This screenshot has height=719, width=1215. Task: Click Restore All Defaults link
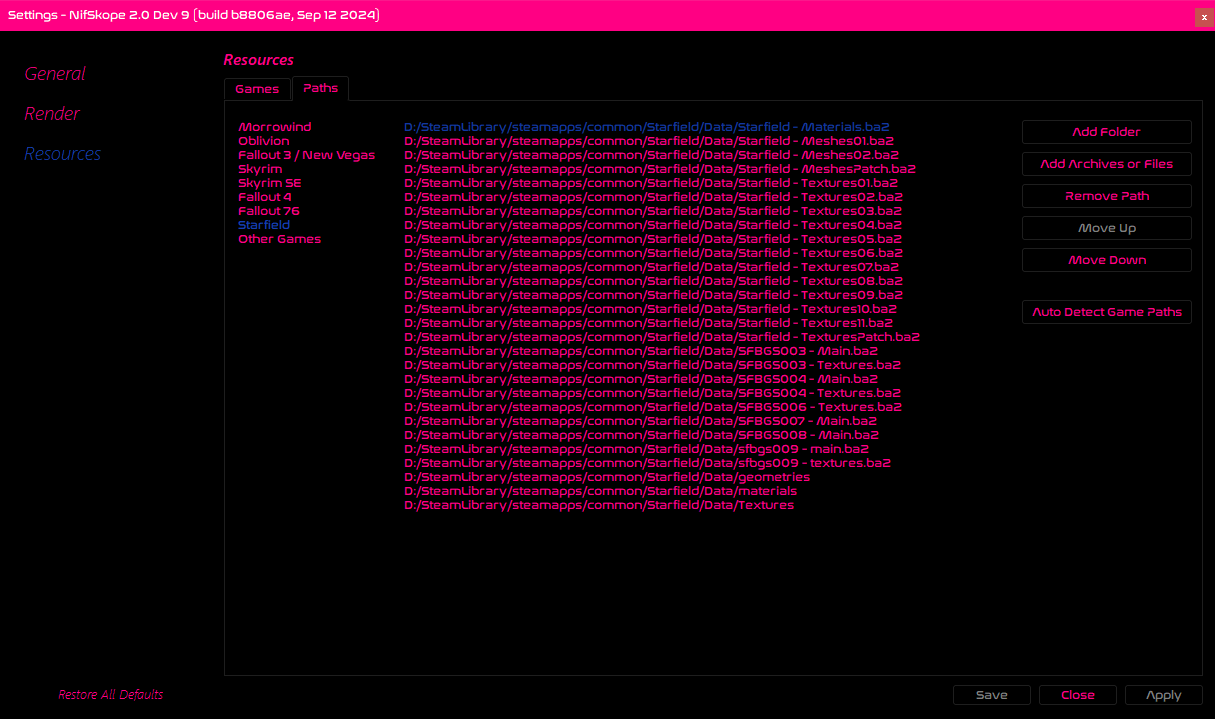pyautogui.click(x=110, y=694)
